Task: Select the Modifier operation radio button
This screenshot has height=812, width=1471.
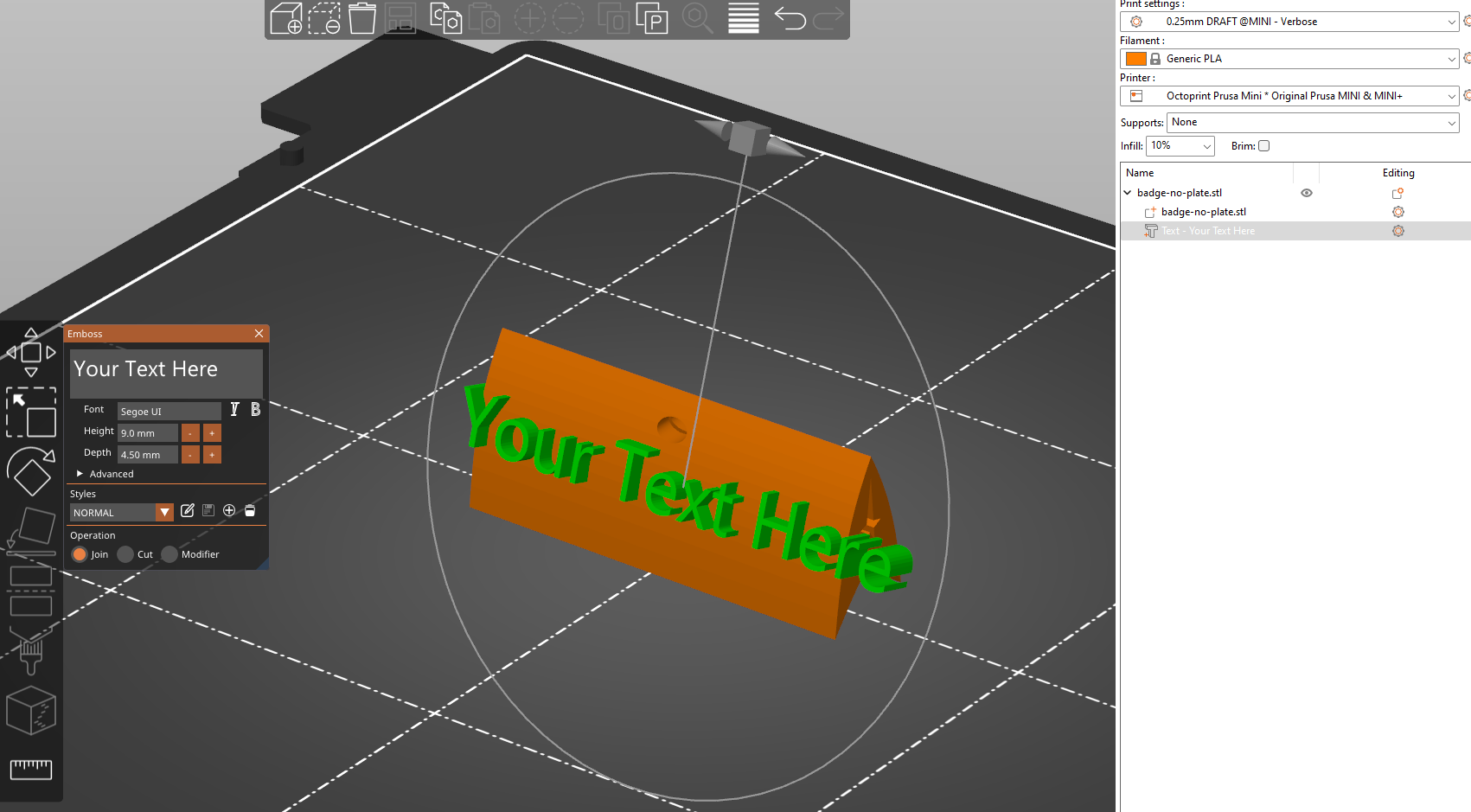Action: [x=169, y=554]
